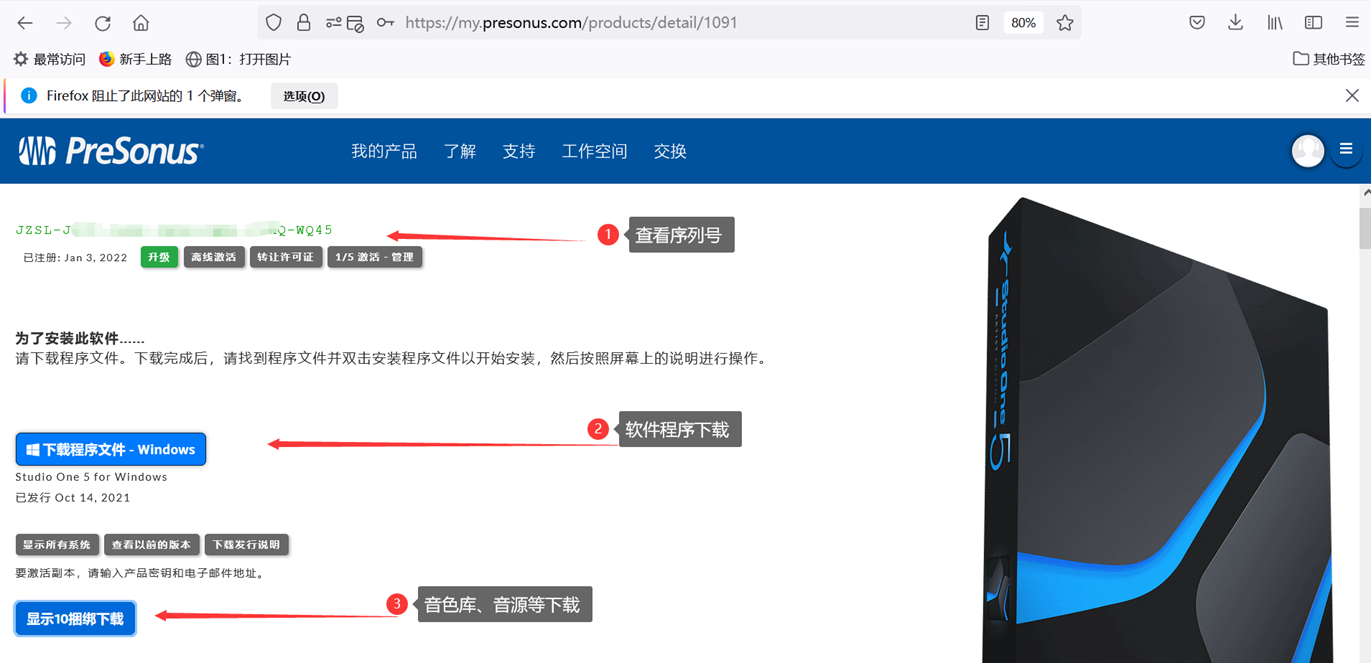This screenshot has height=663, width=1371.
Task: Toggle reader view icon in address bar
Action: 982,23
